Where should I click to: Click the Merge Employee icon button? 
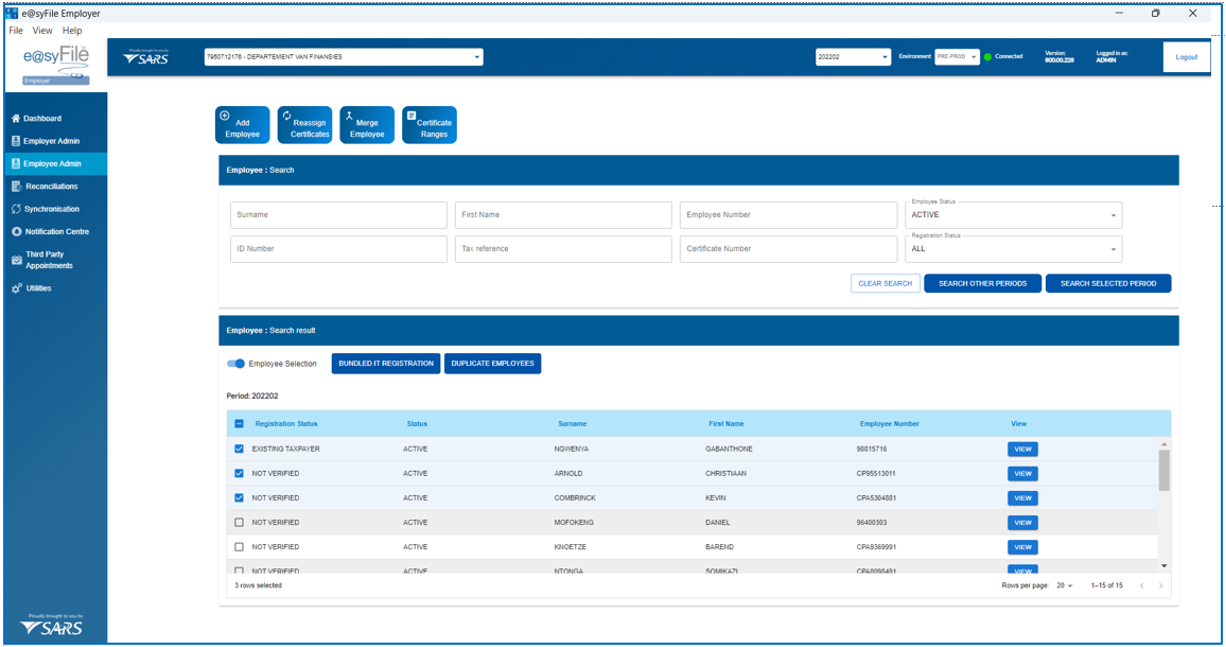coord(367,125)
